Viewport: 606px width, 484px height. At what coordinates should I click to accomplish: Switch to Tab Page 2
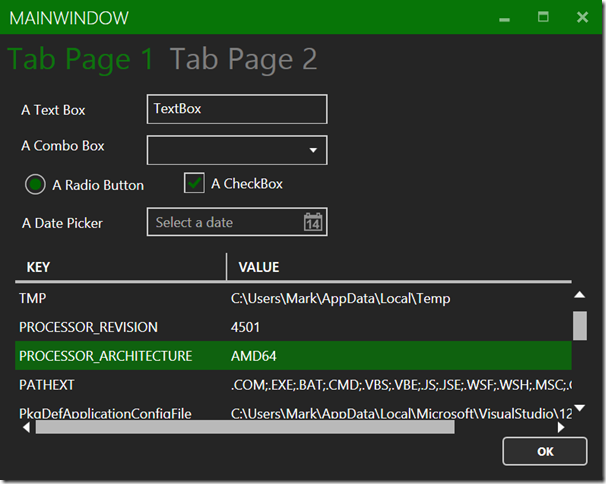pyautogui.click(x=243, y=59)
